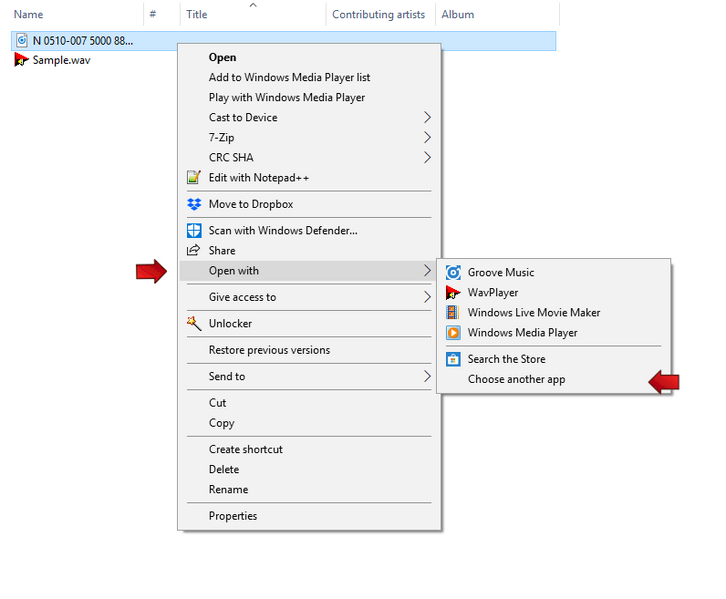Select Choose another app
The image size is (726, 599).
553,379
